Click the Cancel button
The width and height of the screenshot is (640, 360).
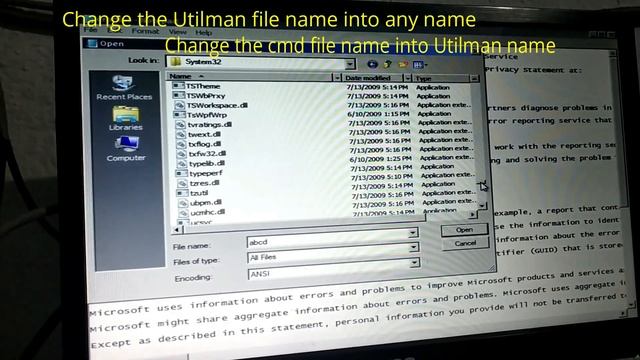pos(465,243)
